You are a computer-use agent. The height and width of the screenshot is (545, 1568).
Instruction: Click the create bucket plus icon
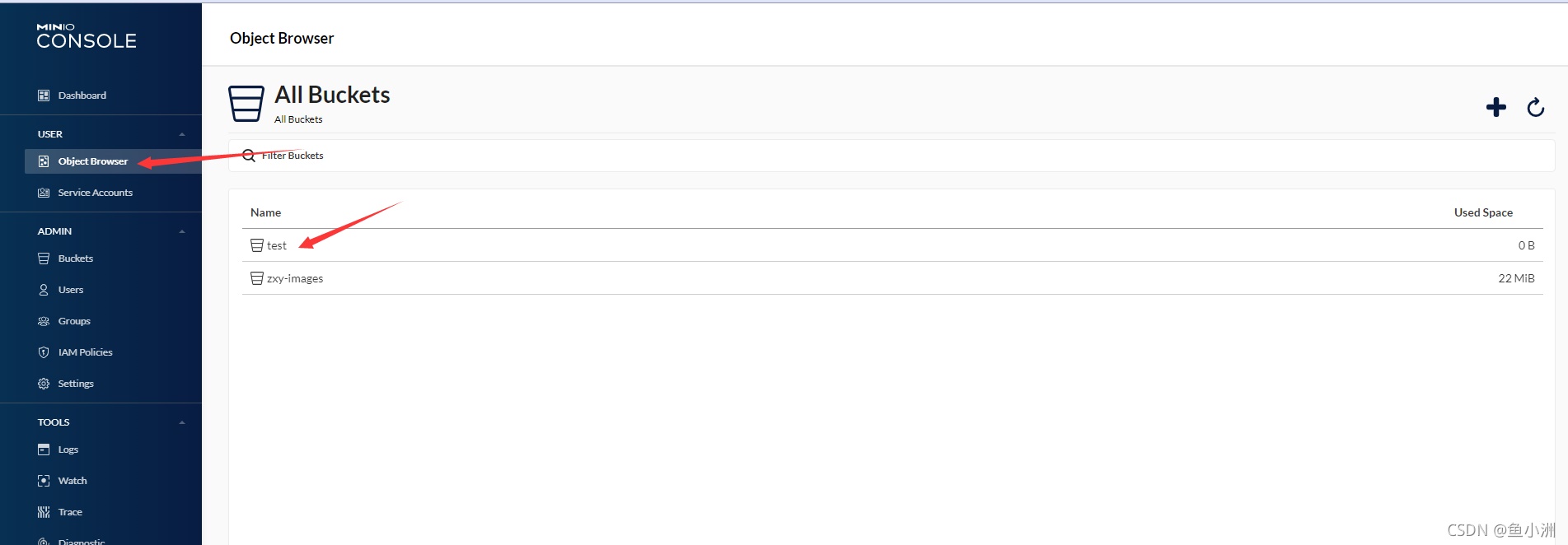[1495, 107]
